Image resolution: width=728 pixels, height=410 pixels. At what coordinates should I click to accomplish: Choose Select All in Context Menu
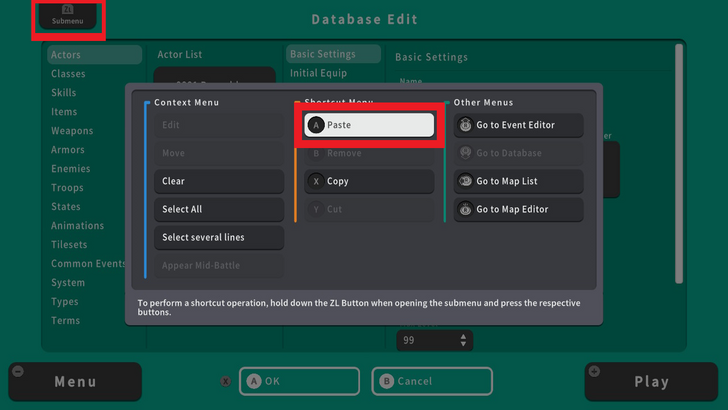[219, 209]
